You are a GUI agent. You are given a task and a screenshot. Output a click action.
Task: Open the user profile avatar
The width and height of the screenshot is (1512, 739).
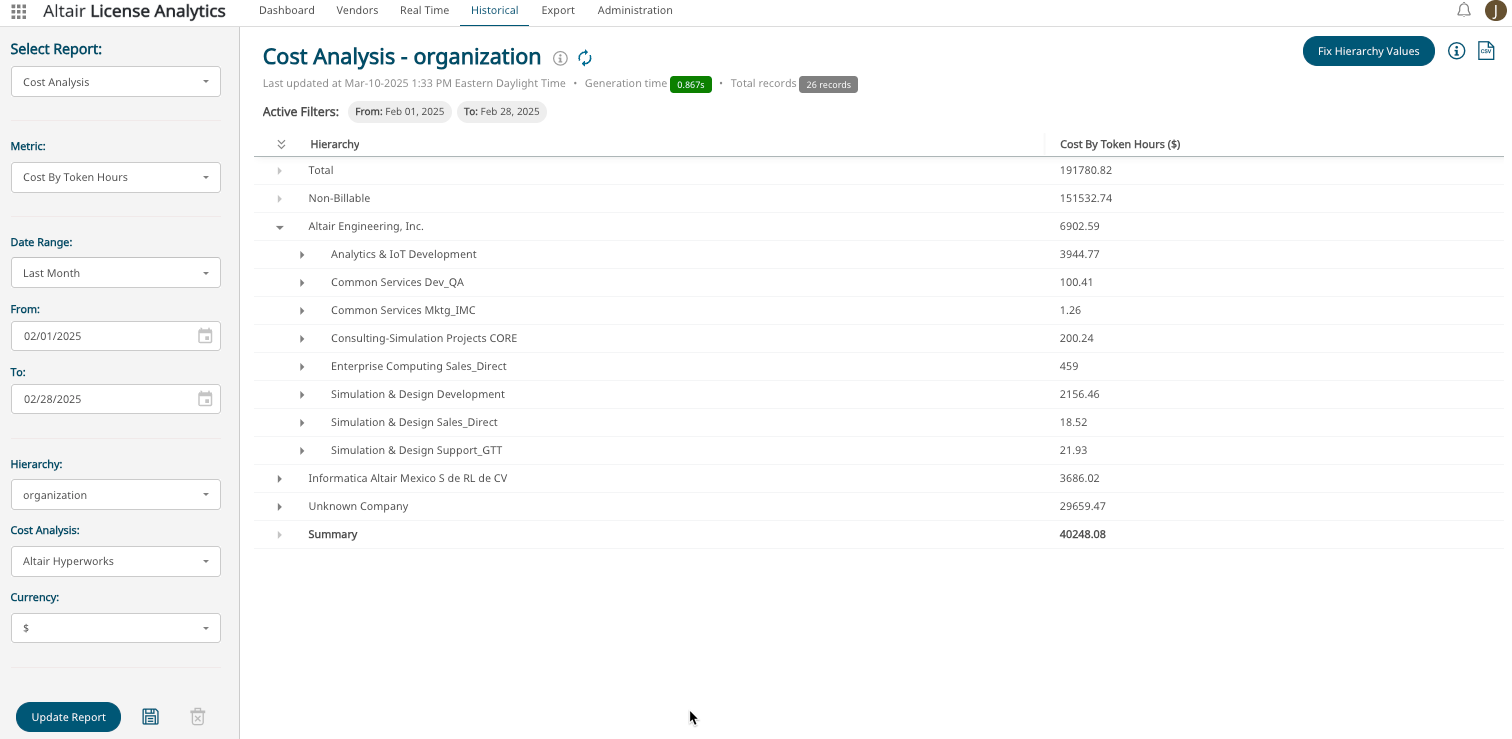tap(1495, 11)
